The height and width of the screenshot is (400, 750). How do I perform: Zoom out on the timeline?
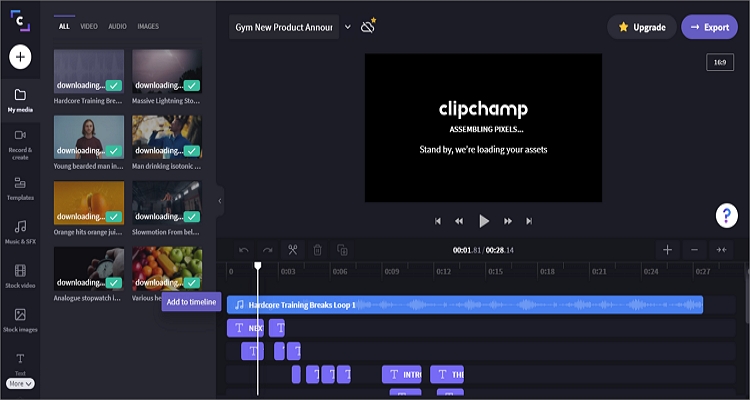[695, 250]
